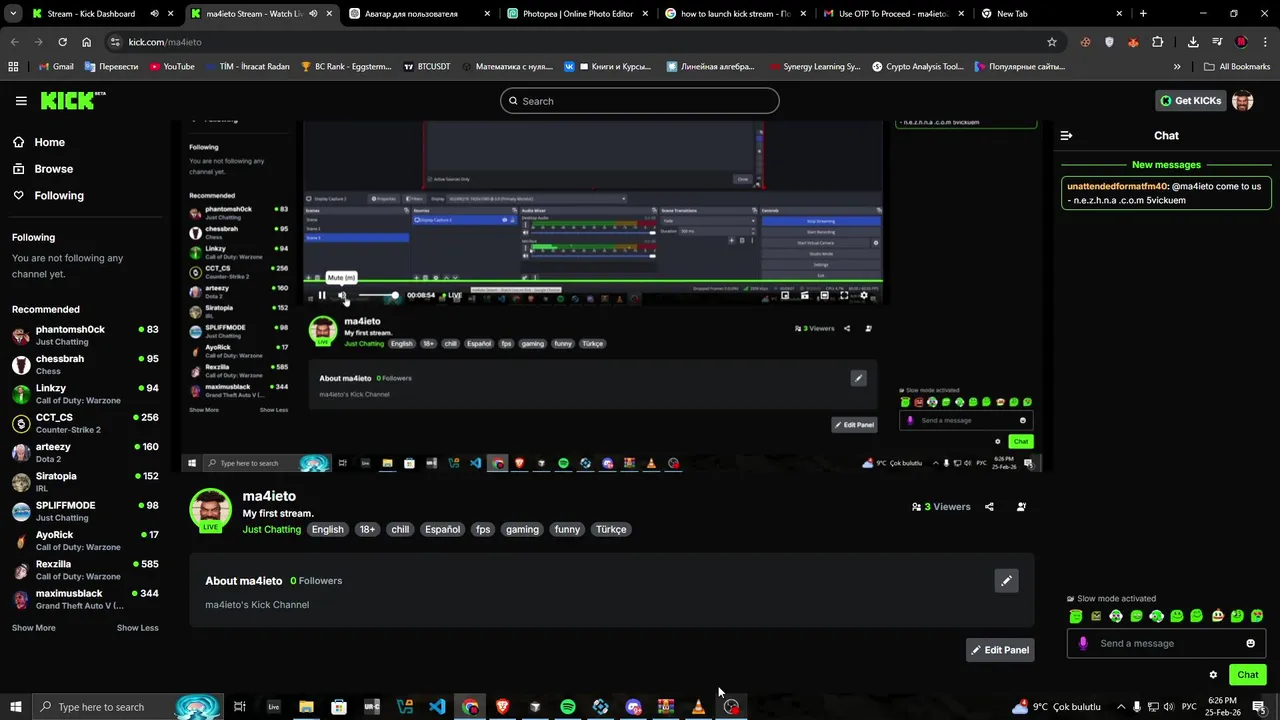Open phantomsh0ck recommended channel
The width and height of the screenshot is (1280, 720).
click(86, 335)
